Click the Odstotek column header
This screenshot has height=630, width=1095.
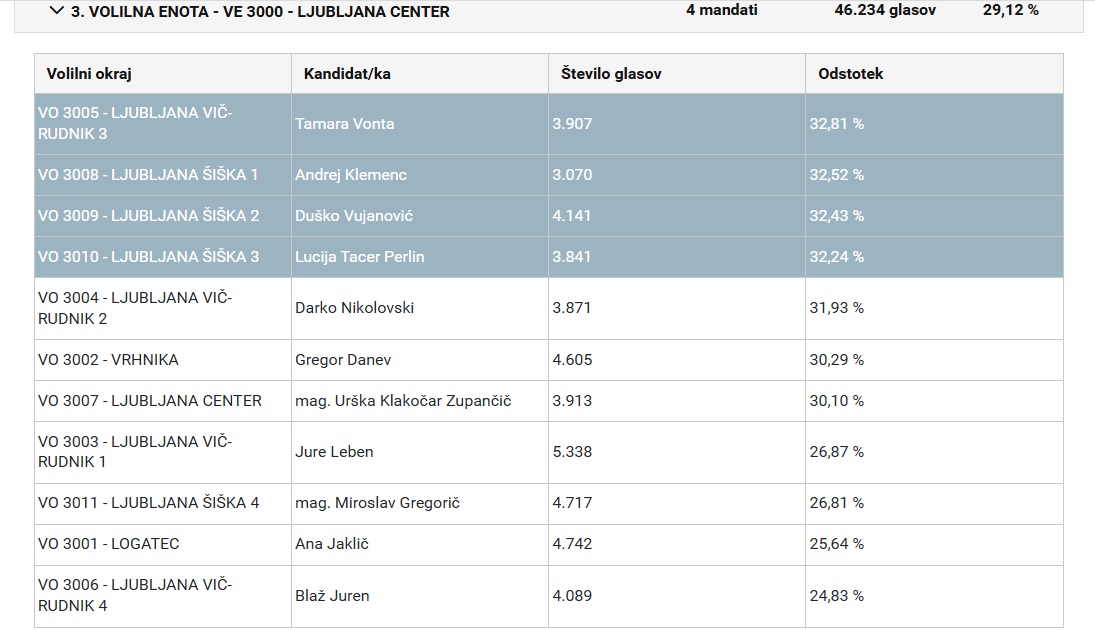pos(850,73)
